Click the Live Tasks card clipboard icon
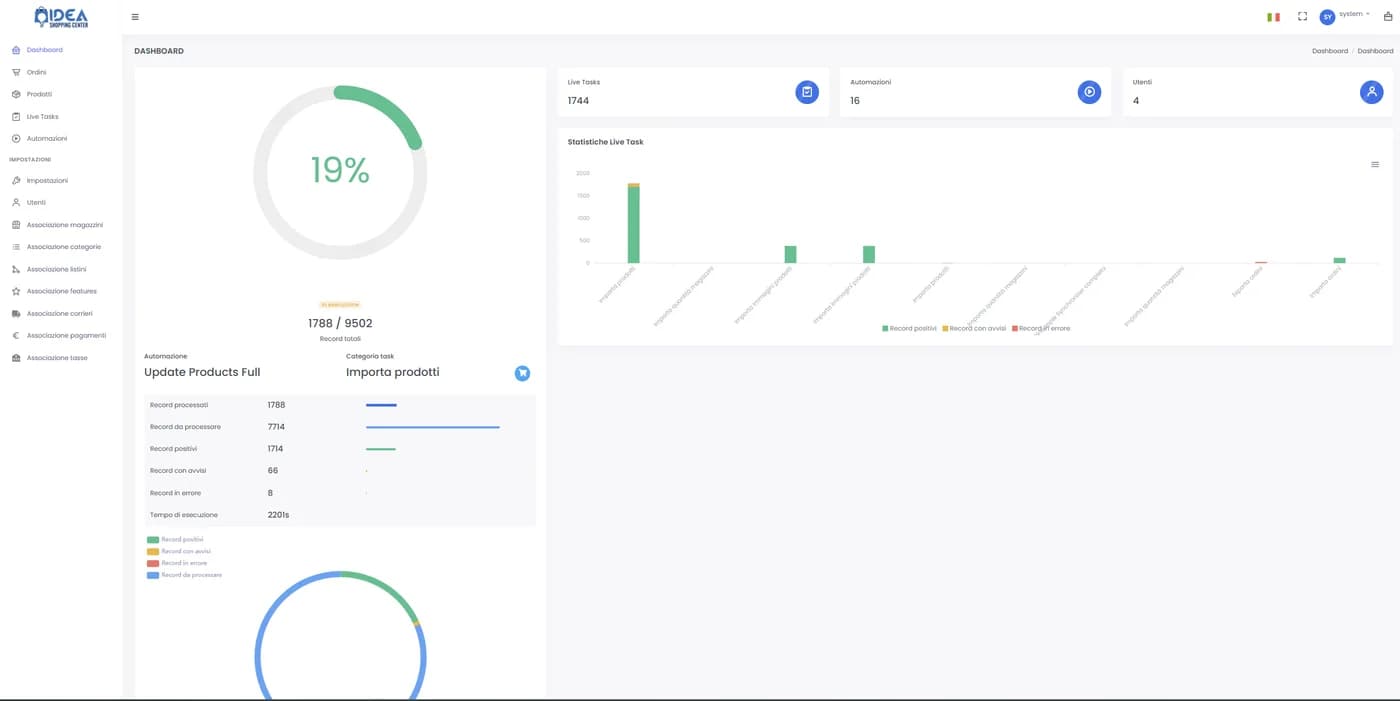 (x=807, y=92)
